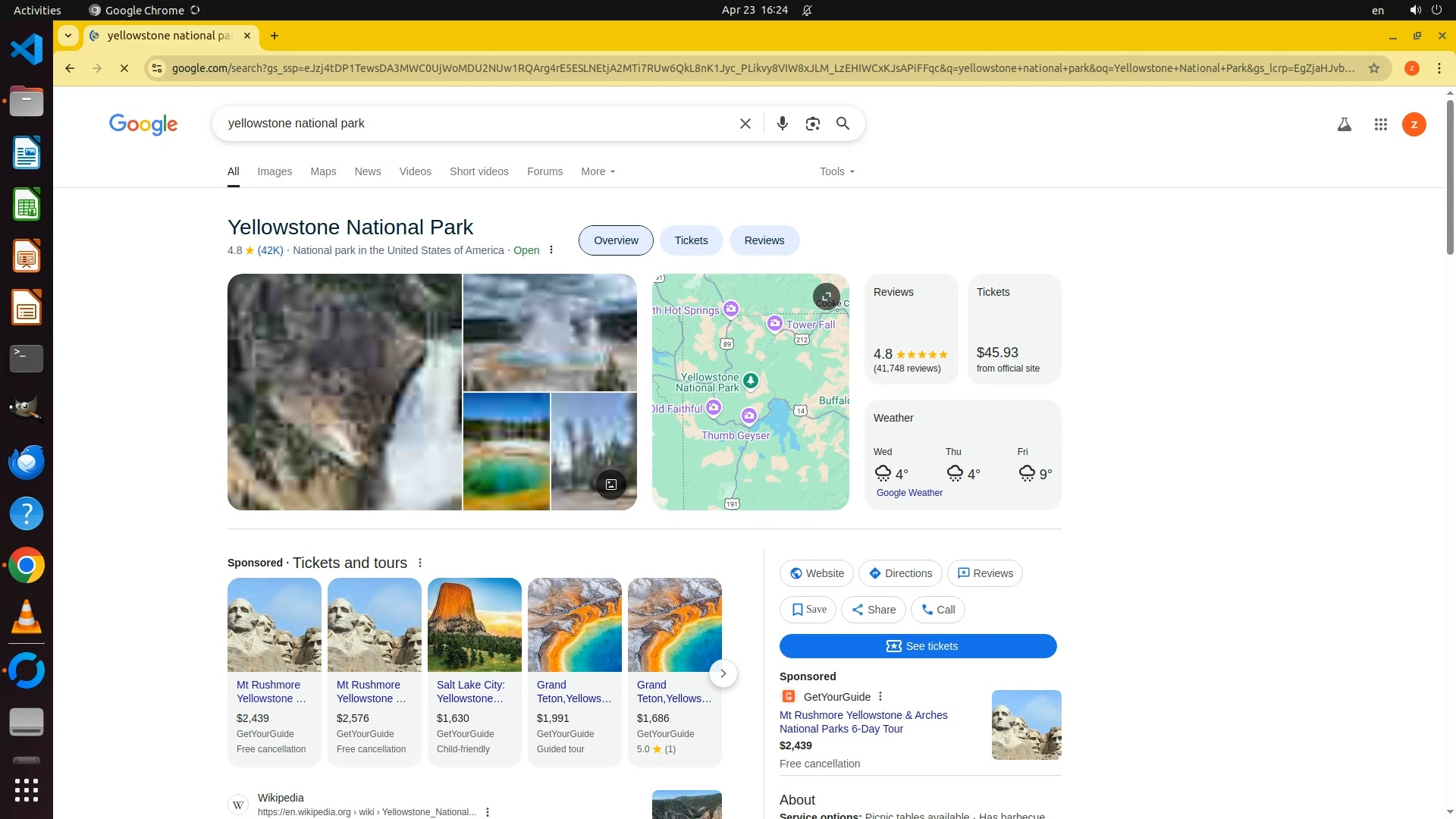This screenshot has height=819, width=1456.
Task: Expand the map with fullscreen icon
Action: [x=826, y=296]
